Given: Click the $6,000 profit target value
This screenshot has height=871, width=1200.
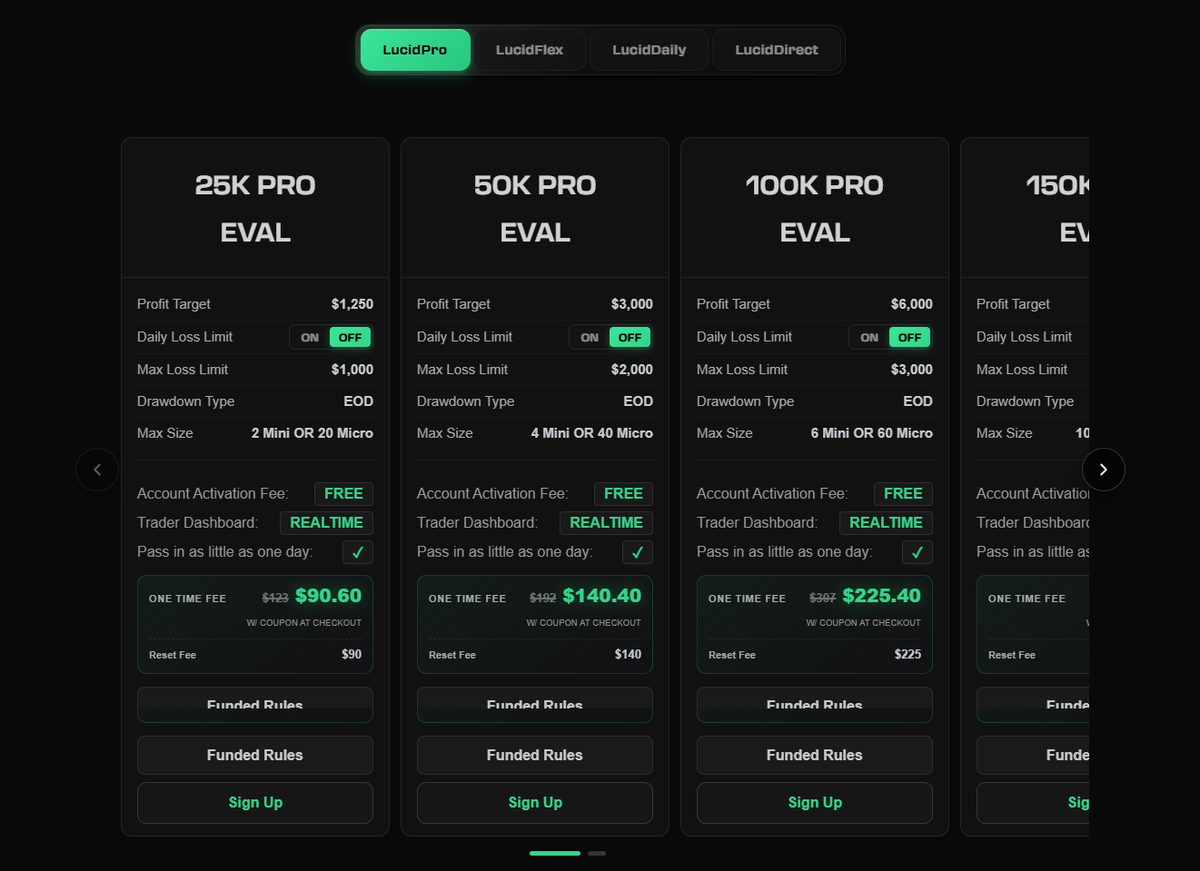Looking at the screenshot, I should pos(912,304).
